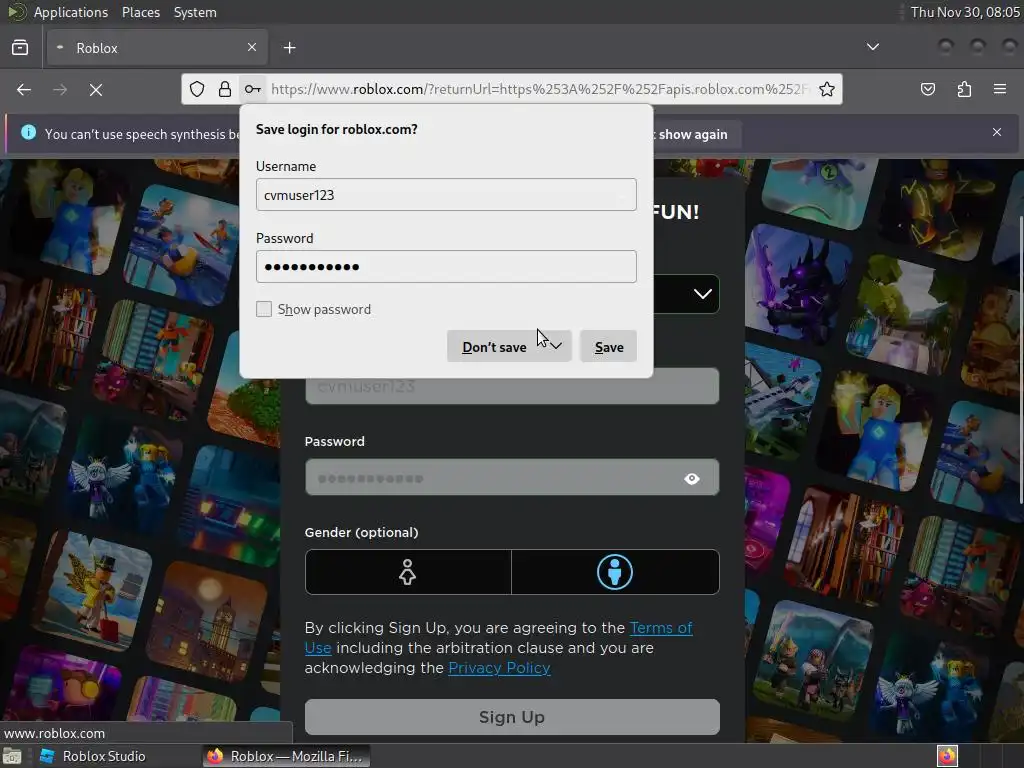View site security padlock info

pos(225,89)
